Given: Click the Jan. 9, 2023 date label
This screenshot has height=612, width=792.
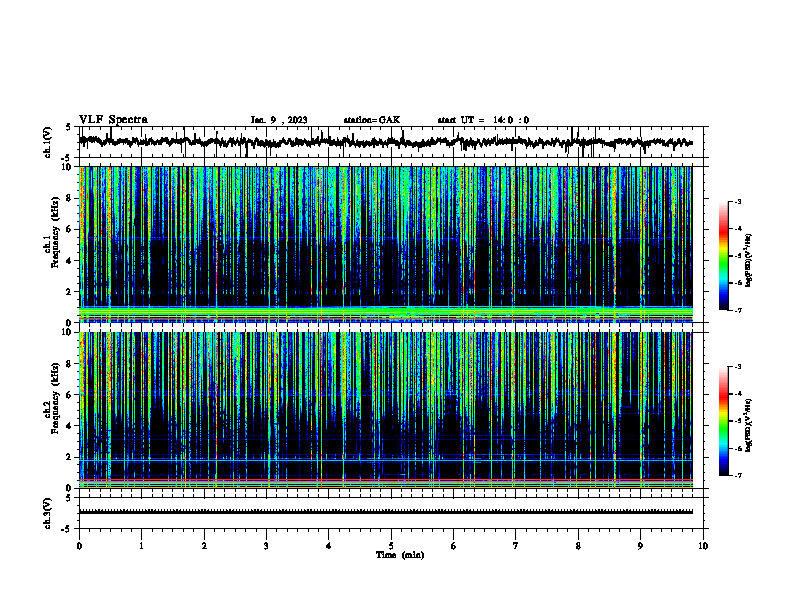Looking at the screenshot, I should pyautogui.click(x=279, y=120).
